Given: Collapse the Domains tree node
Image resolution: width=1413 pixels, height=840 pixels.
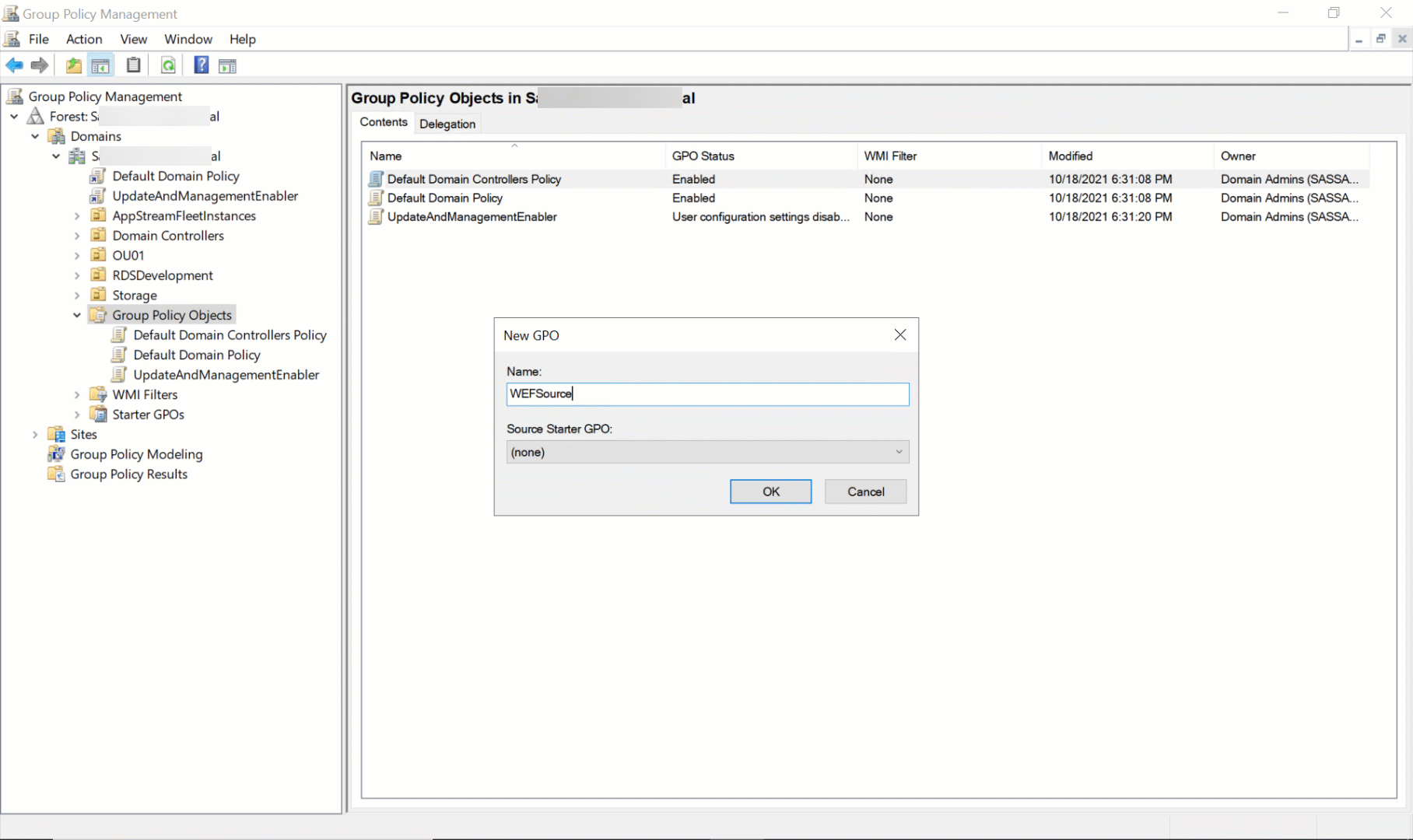Looking at the screenshot, I should point(35,136).
